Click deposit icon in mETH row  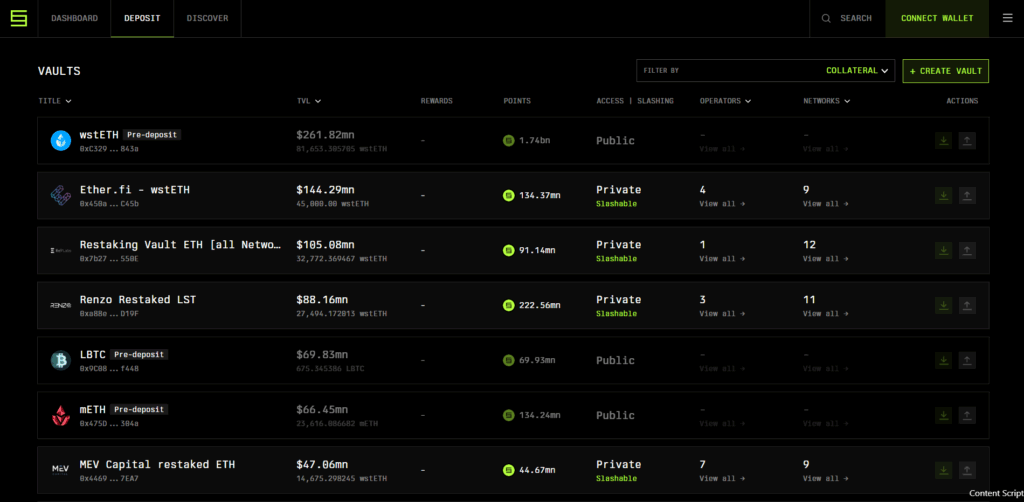pyautogui.click(x=943, y=415)
